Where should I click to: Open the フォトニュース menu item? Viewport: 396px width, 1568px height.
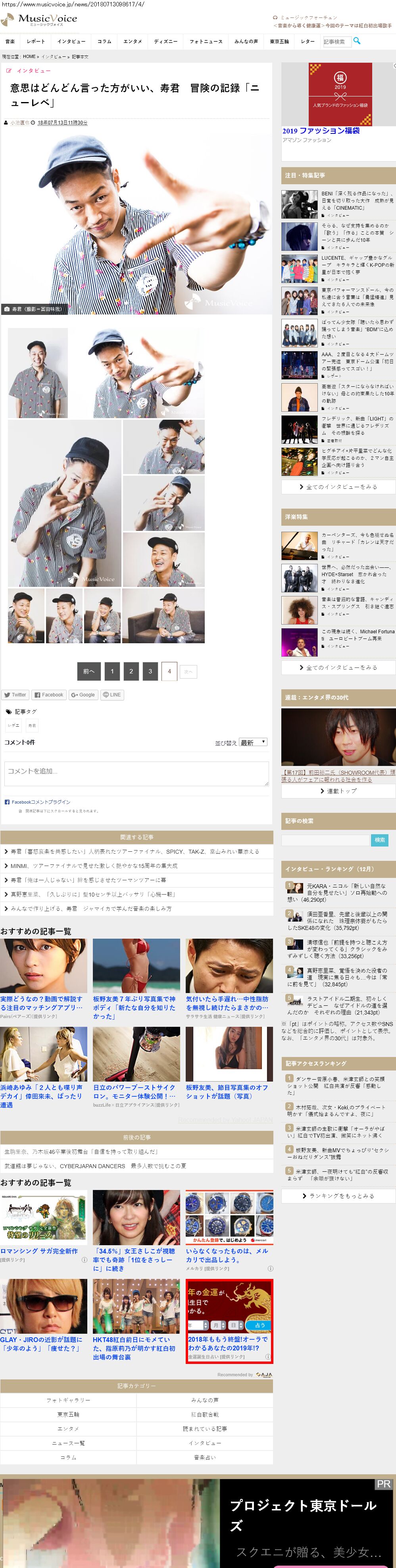point(206,41)
